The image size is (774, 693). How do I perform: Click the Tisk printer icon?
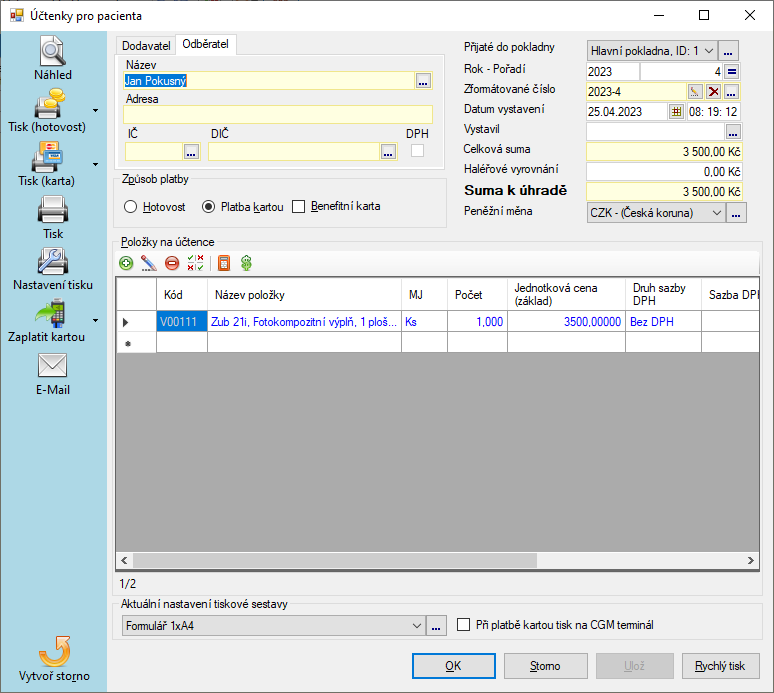(53, 209)
